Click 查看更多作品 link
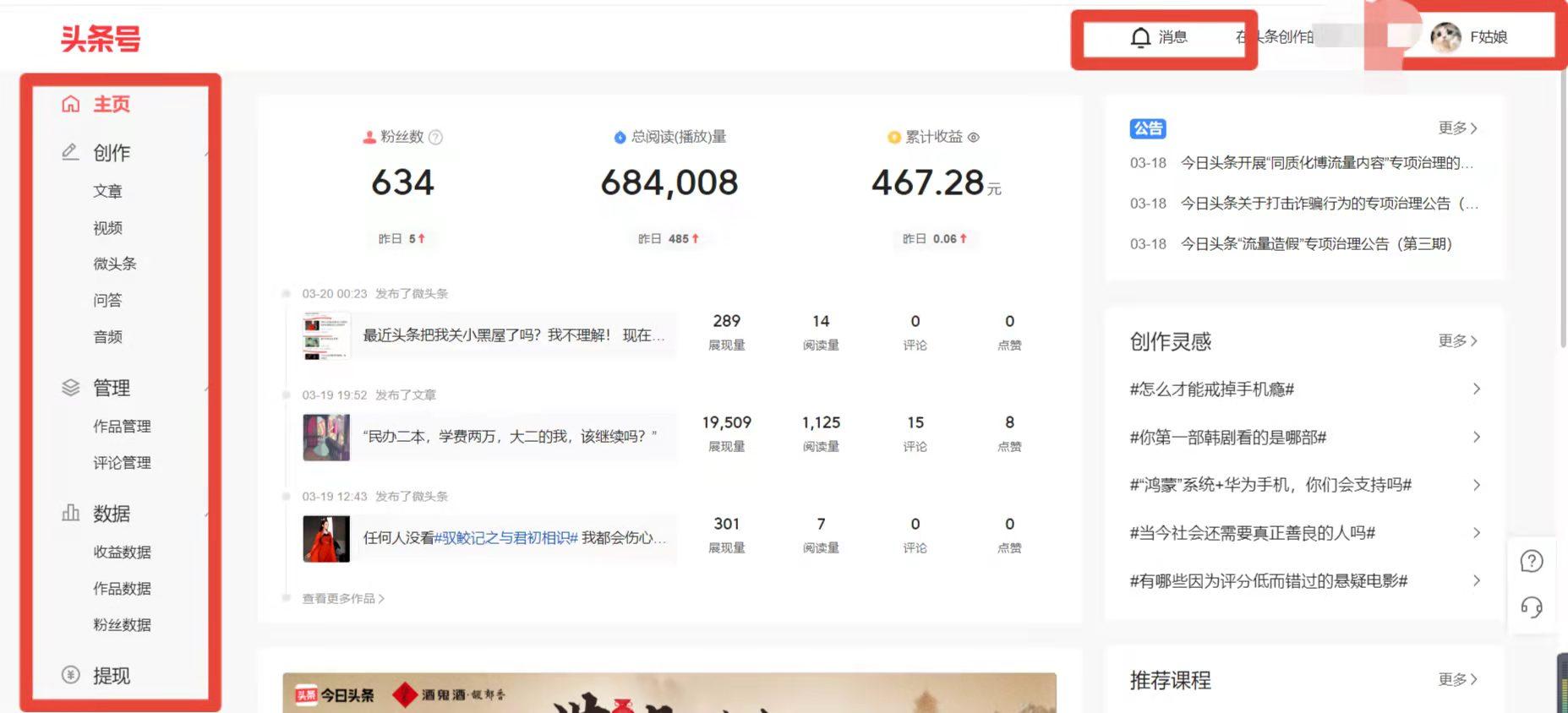Image resolution: width=1568 pixels, height=713 pixels. [x=343, y=598]
